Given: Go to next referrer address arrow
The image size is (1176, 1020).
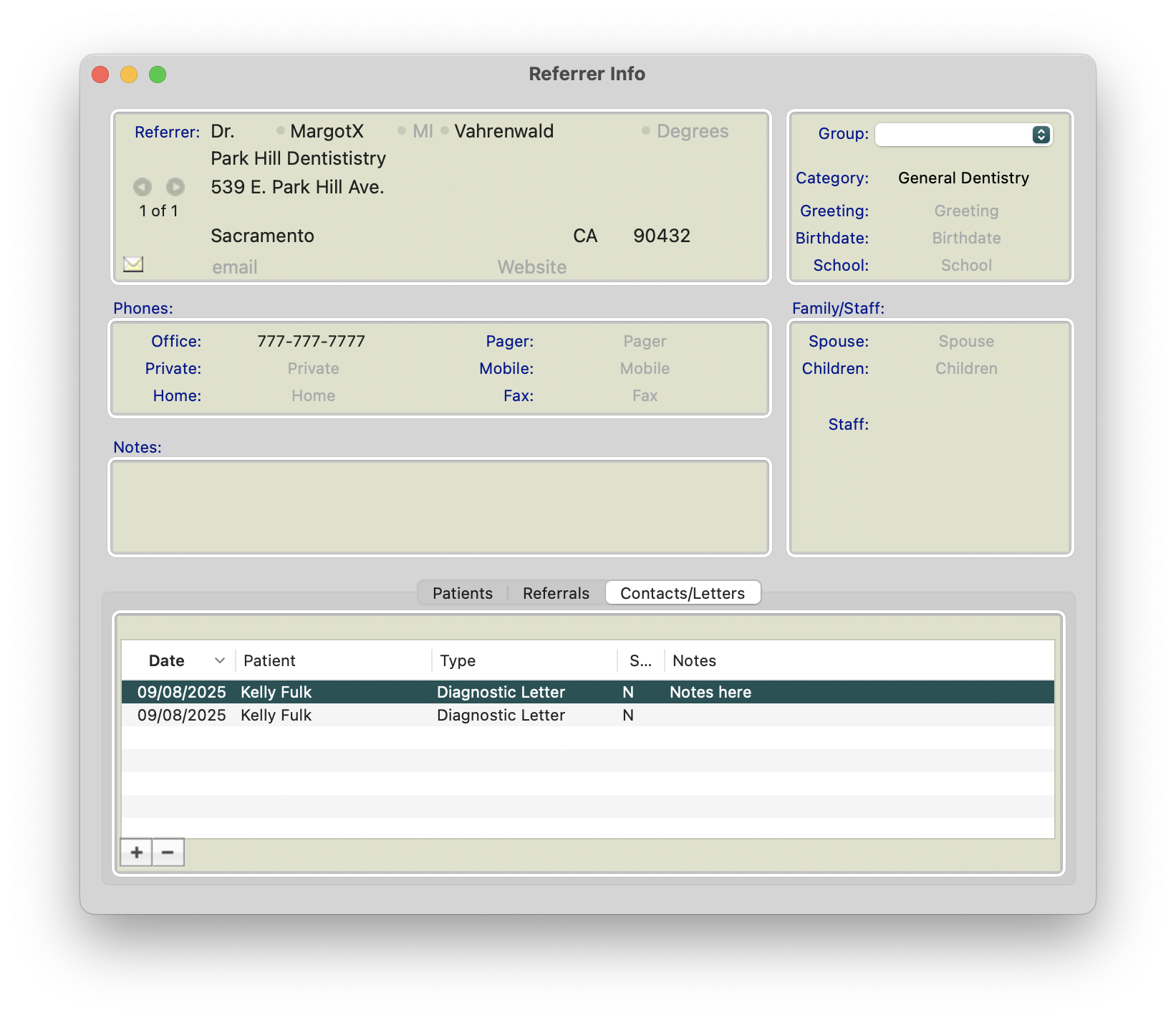Looking at the screenshot, I should click(x=175, y=187).
